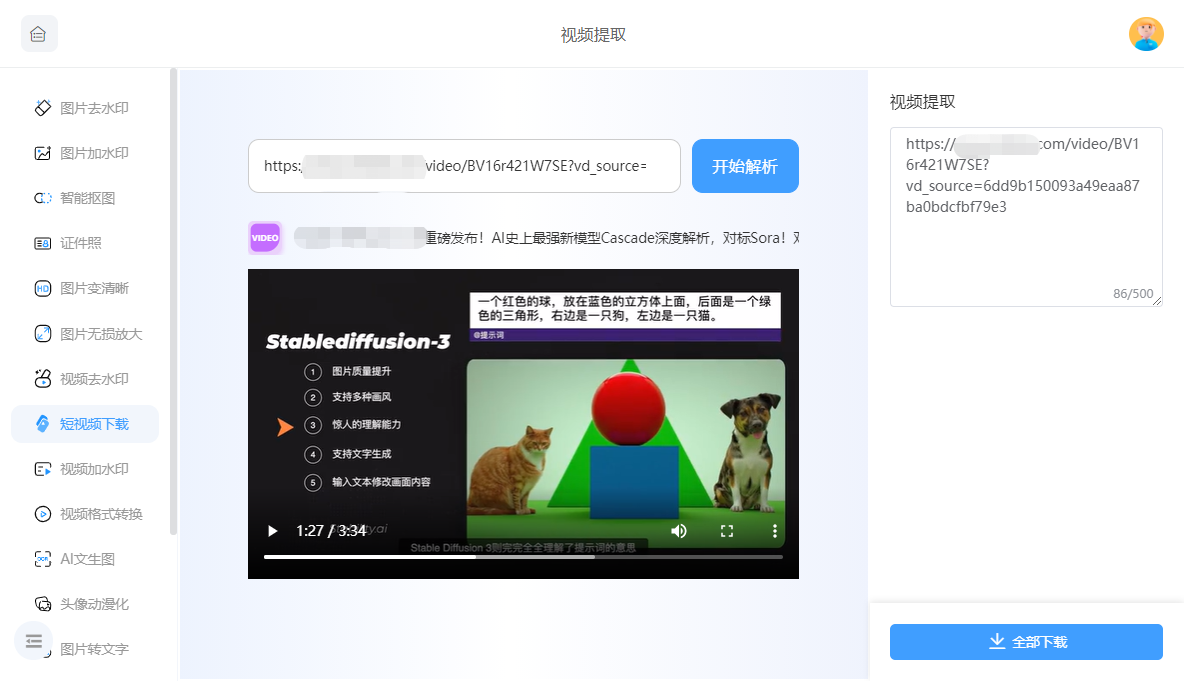Open 图片变清晰 menu item
This screenshot has width=1184, height=681.
[85, 288]
